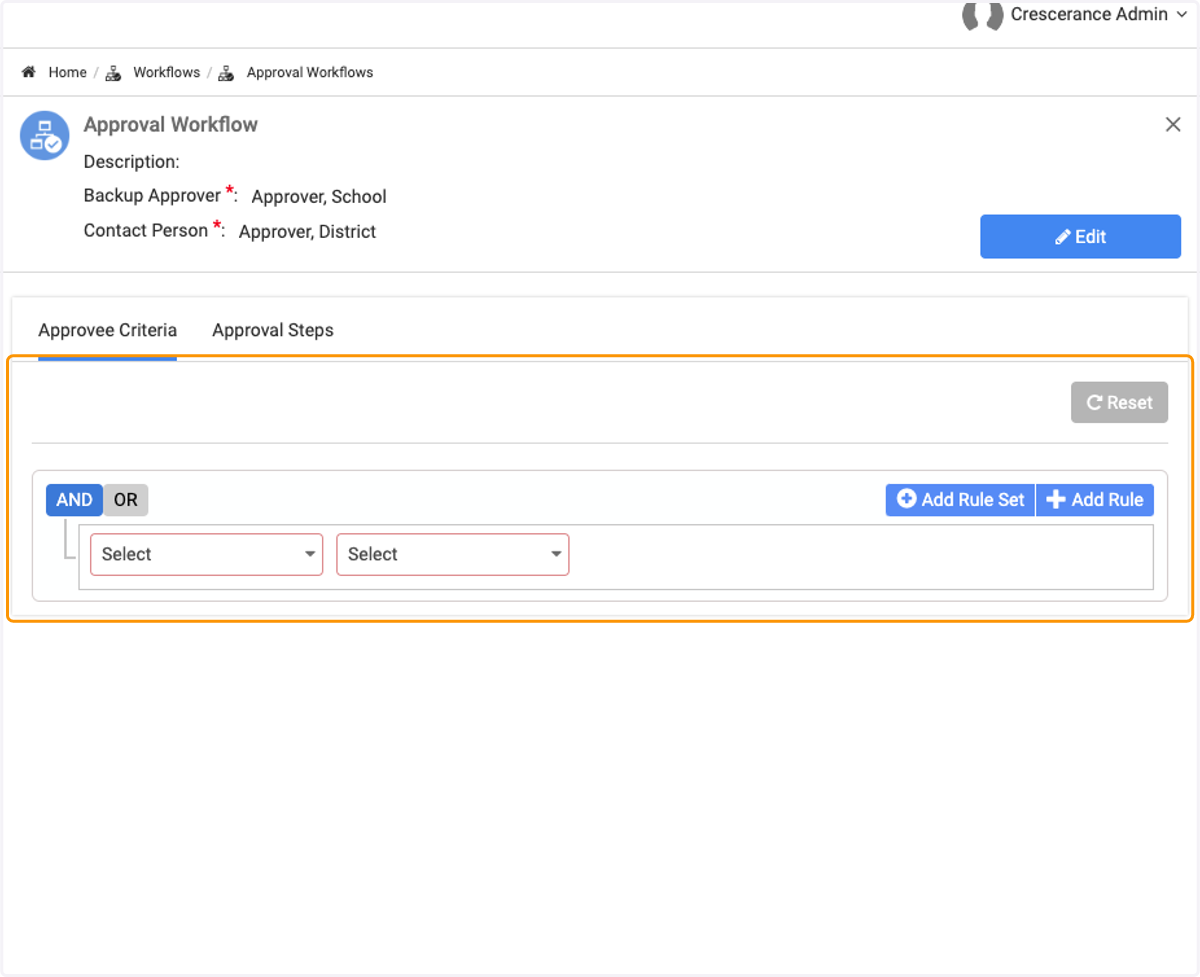The height and width of the screenshot is (977, 1200).
Task: Click the grey Reset button
Action: point(1119,402)
